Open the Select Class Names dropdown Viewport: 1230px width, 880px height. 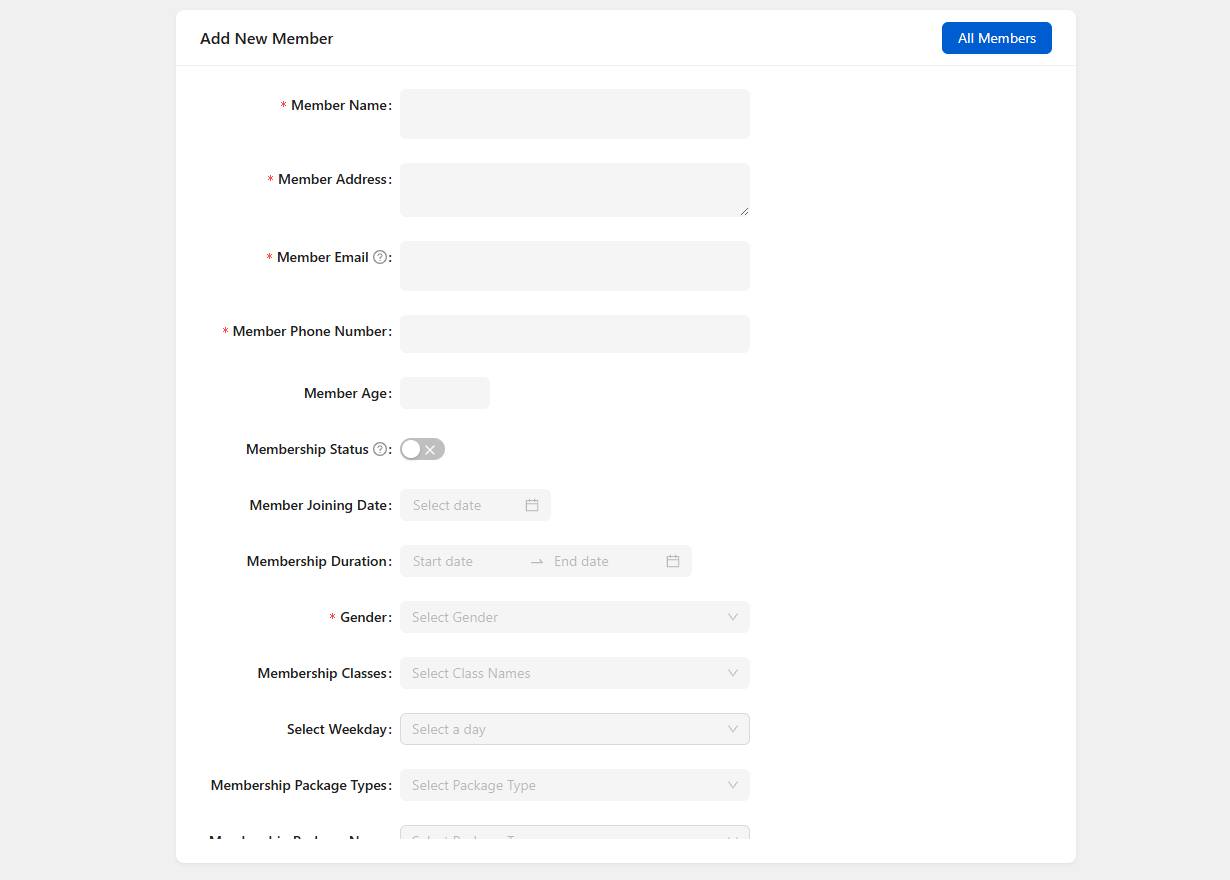tap(575, 673)
